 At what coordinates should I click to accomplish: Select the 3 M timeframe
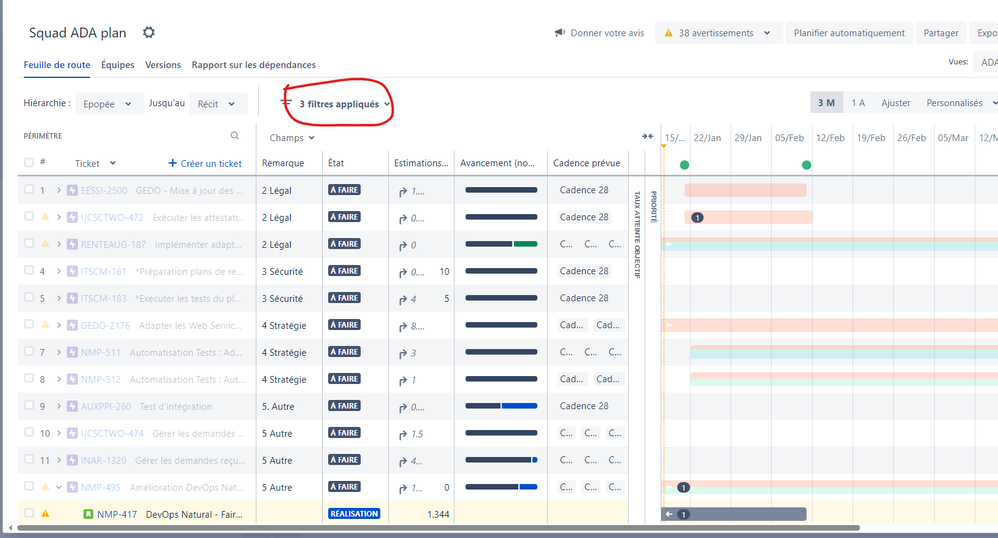(826, 103)
